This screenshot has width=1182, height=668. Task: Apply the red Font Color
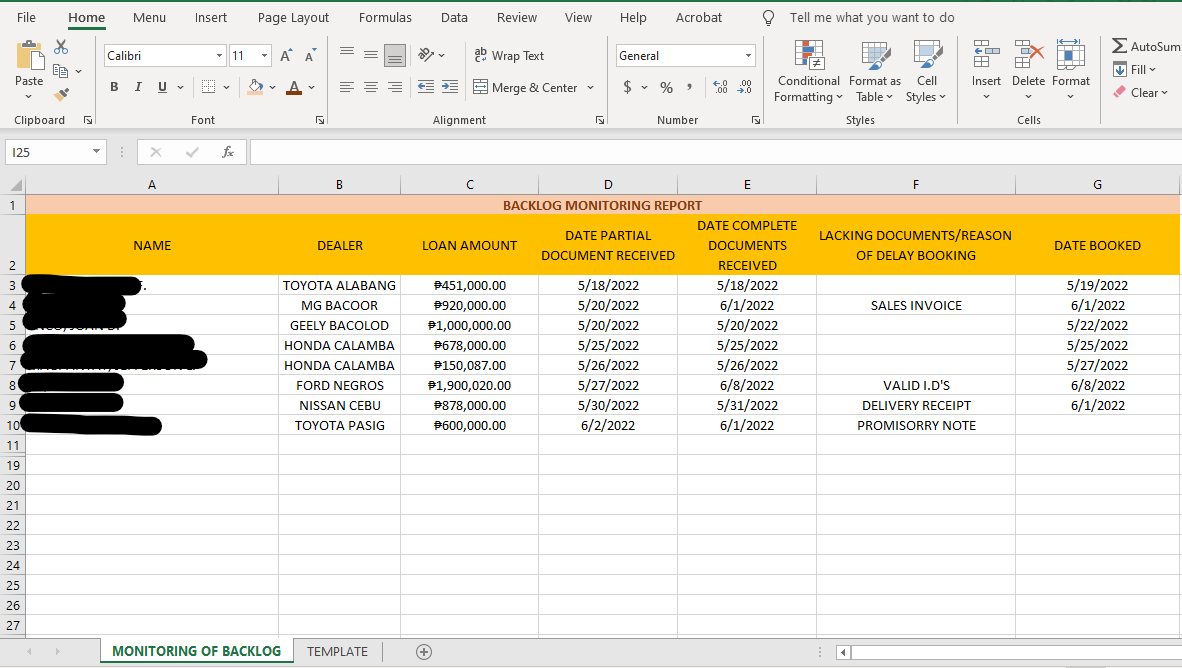tap(294, 87)
